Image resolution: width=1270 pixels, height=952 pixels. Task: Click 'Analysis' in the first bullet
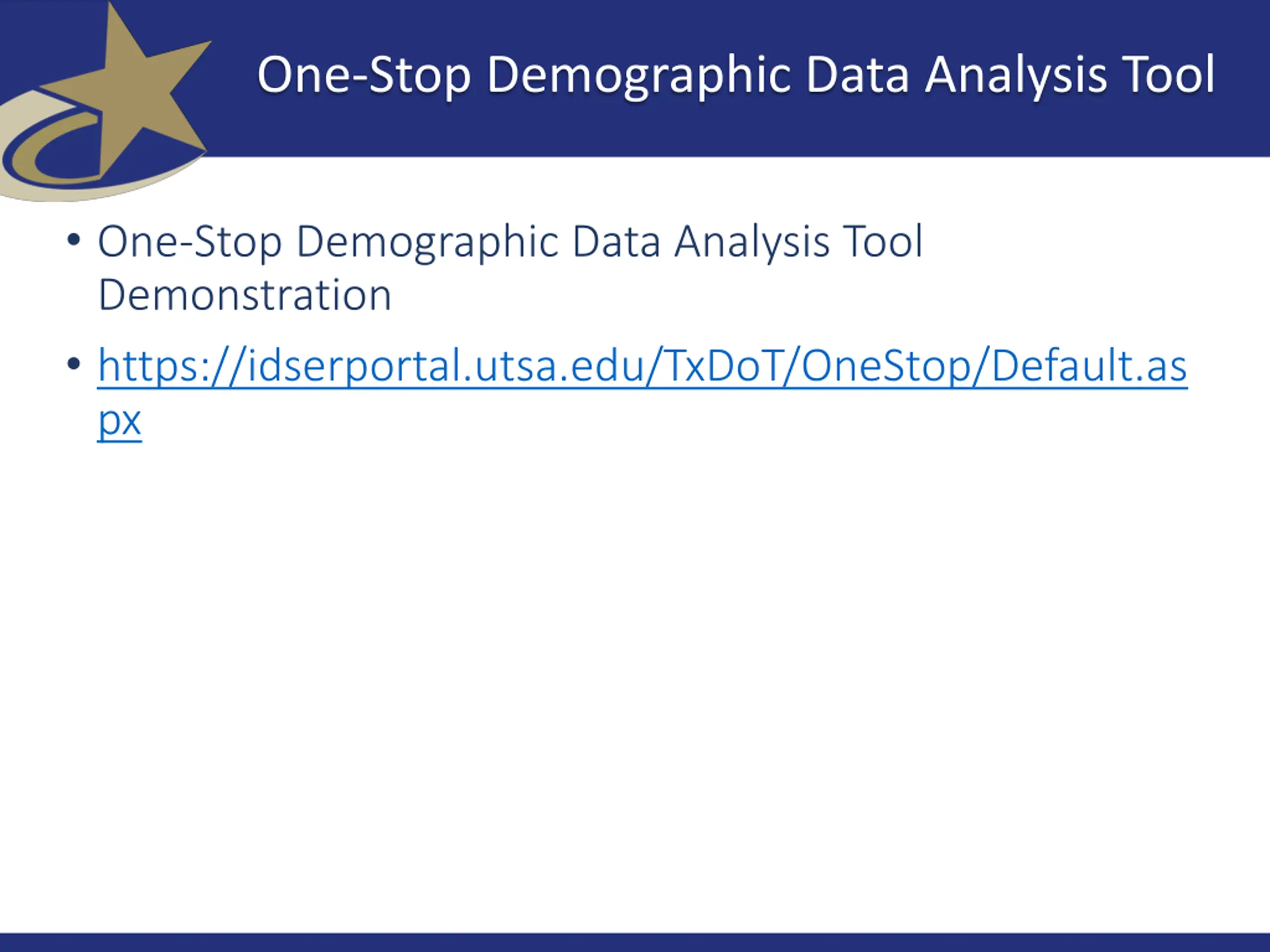tap(752, 241)
